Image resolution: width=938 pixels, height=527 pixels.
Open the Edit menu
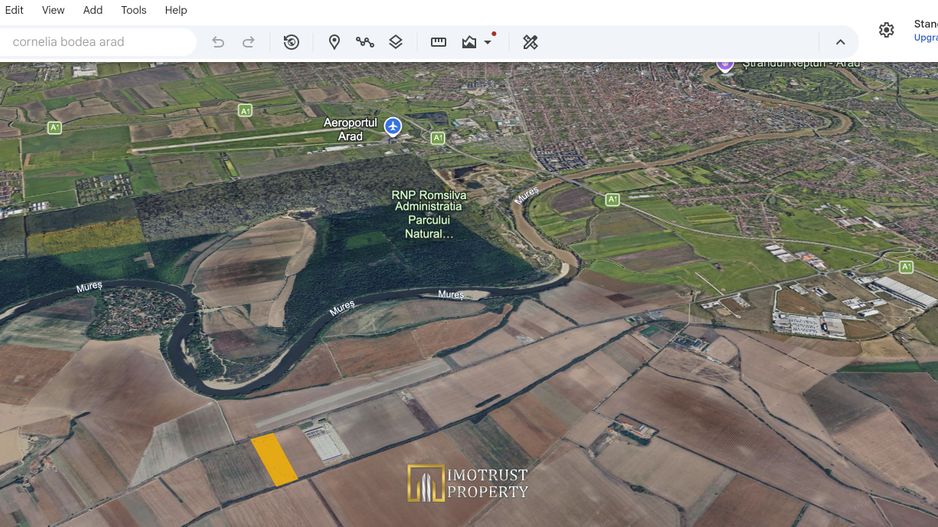click(14, 10)
